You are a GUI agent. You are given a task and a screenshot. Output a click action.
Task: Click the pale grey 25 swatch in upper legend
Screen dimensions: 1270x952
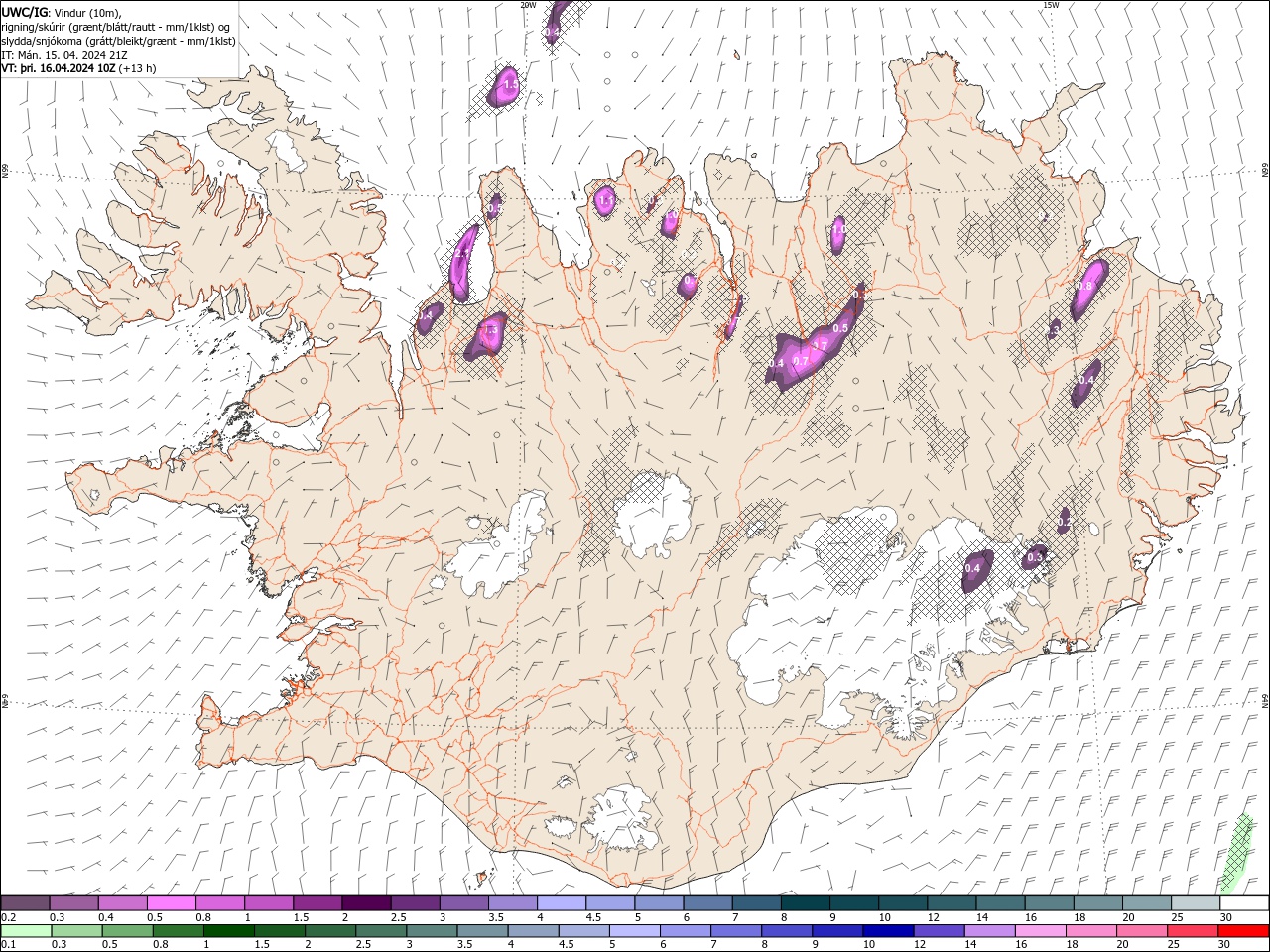pos(1195,902)
